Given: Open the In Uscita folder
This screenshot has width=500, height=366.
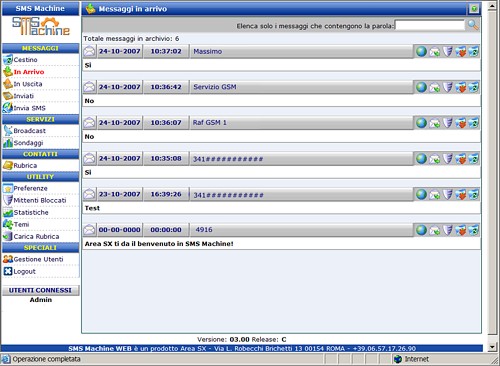Looking at the screenshot, I should [x=28, y=84].
